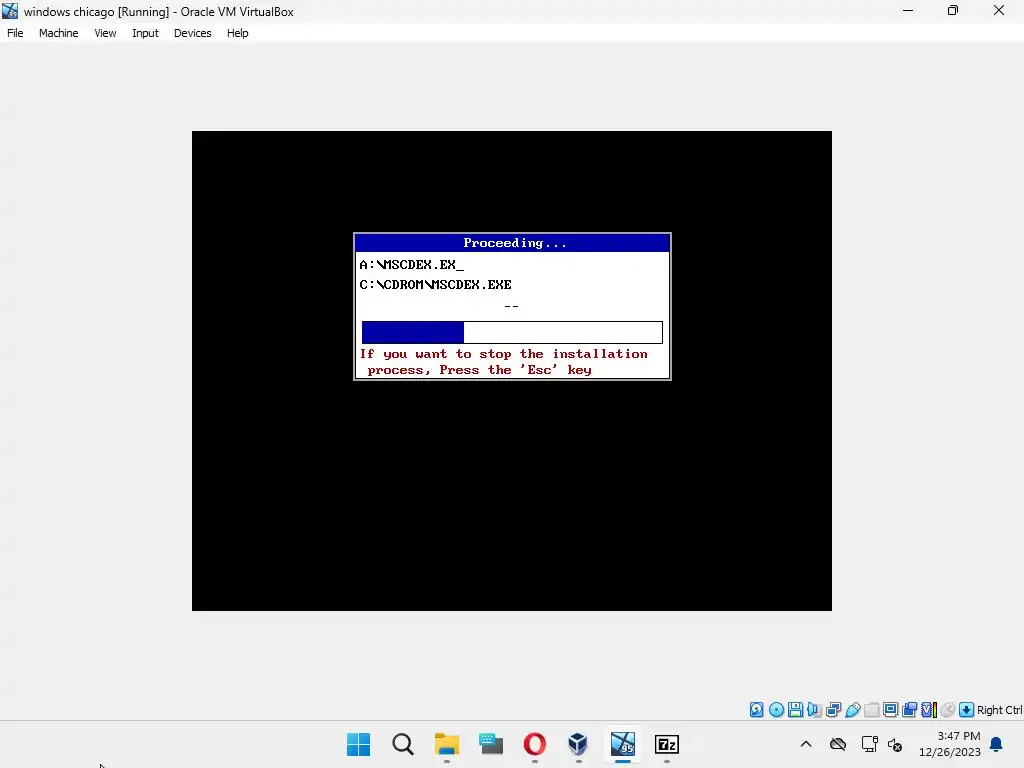This screenshot has width=1024, height=768.
Task: Click the network tray icon
Action: click(869, 744)
